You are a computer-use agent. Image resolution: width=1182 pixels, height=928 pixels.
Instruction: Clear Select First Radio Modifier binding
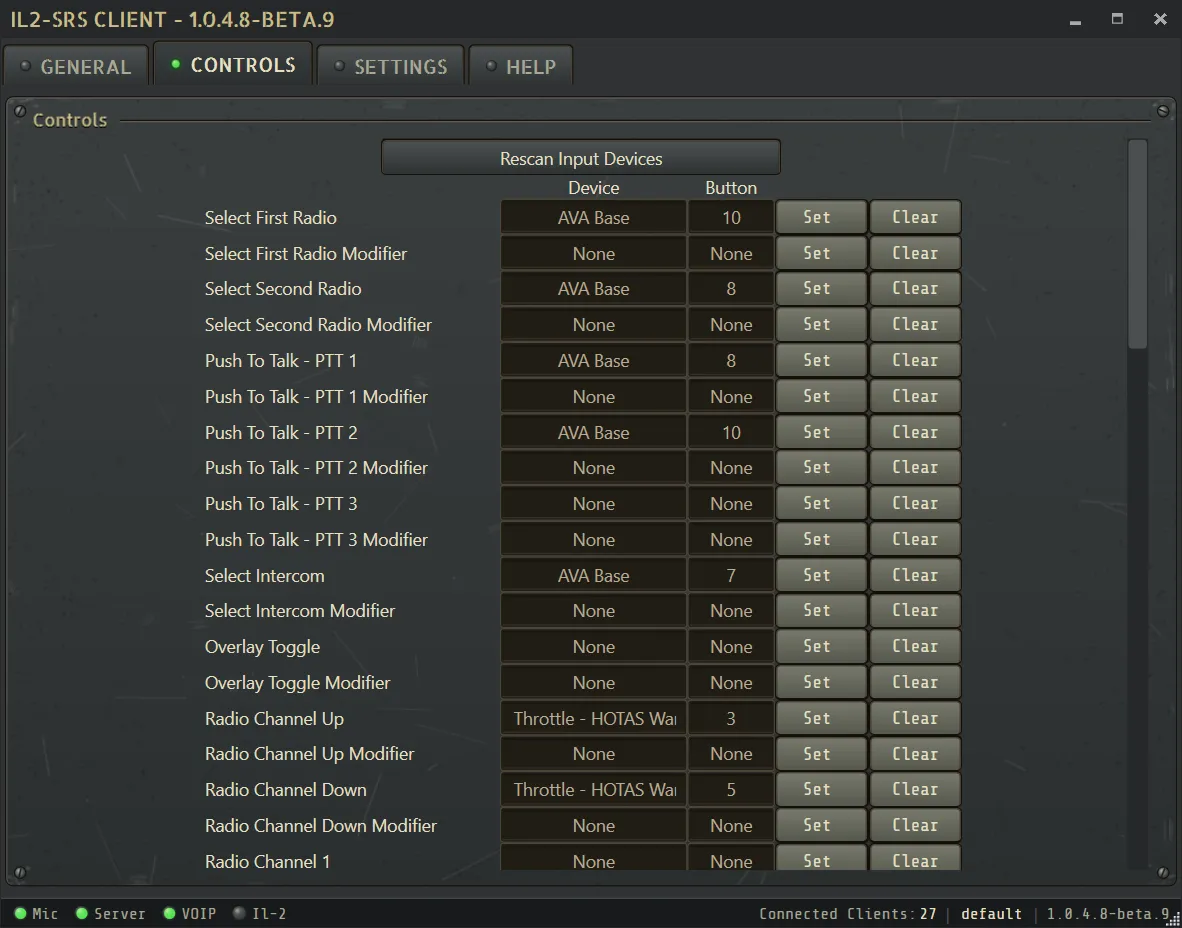click(x=915, y=253)
